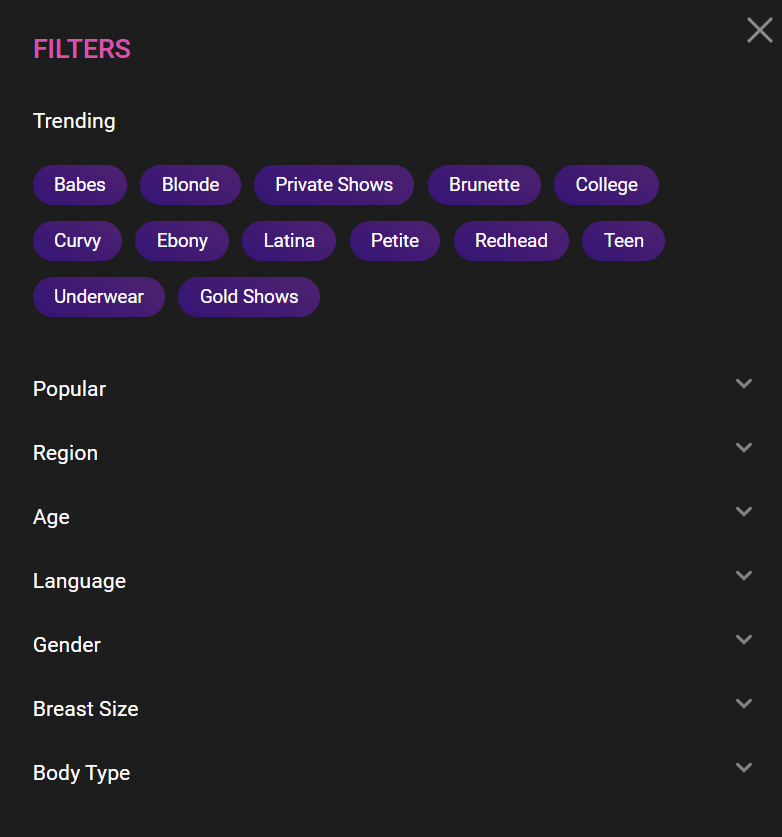Choose the Private Shows tag
Viewport: 782px width, 837px height.
[x=334, y=185]
